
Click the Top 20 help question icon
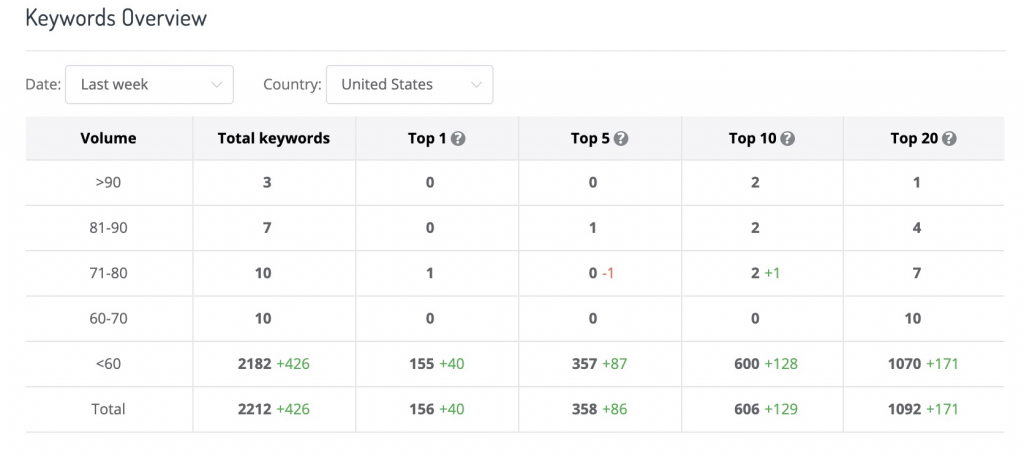coord(950,138)
